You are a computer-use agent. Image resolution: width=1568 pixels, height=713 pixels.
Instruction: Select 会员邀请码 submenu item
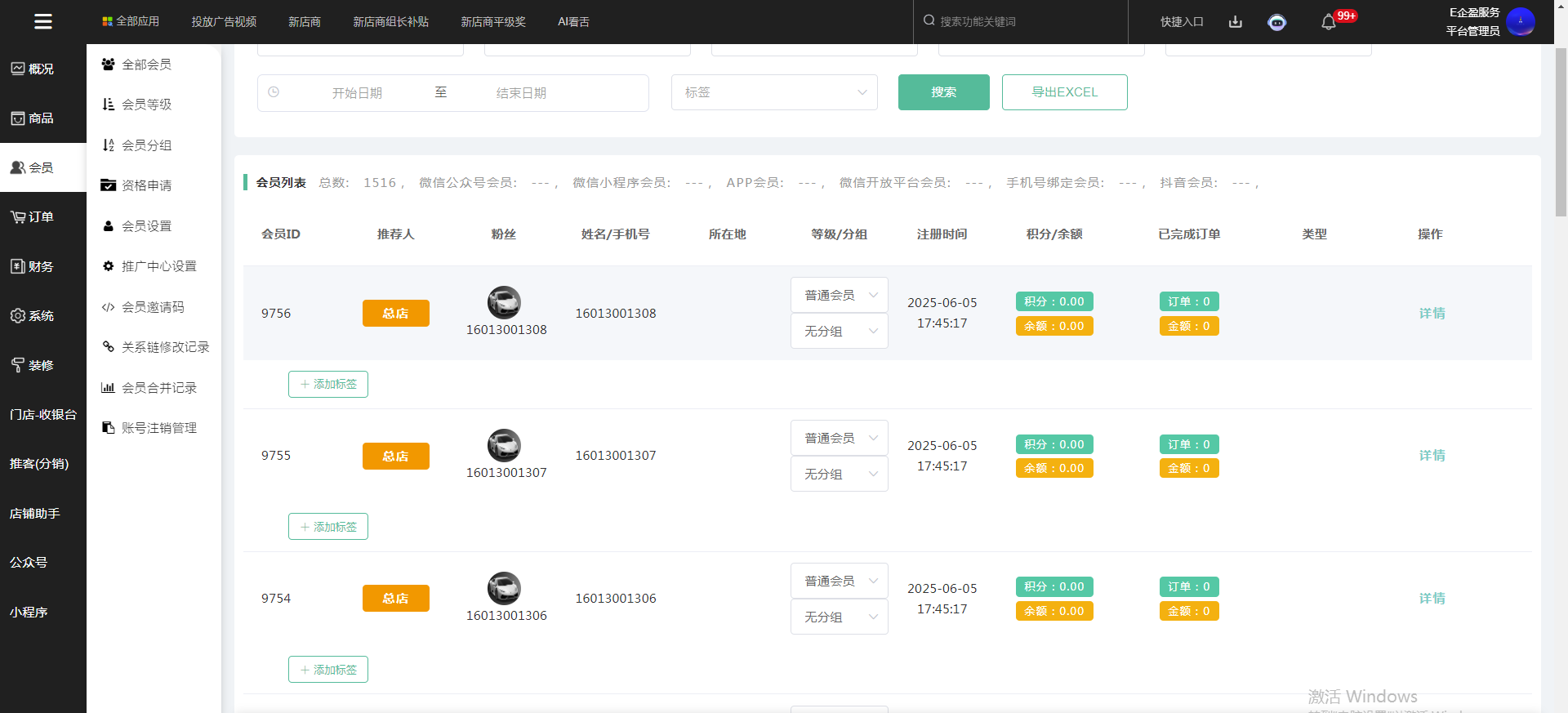[x=153, y=307]
